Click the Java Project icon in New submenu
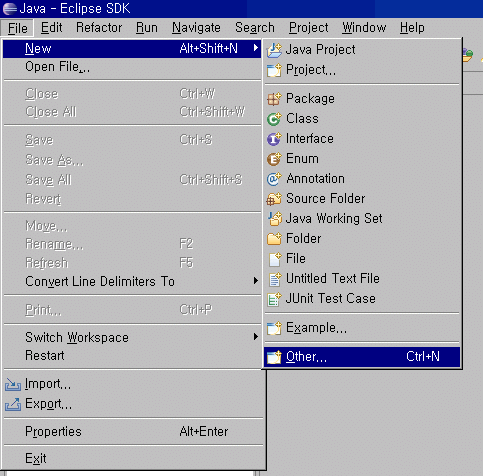Screen dimensions: 483x476 click(274, 50)
